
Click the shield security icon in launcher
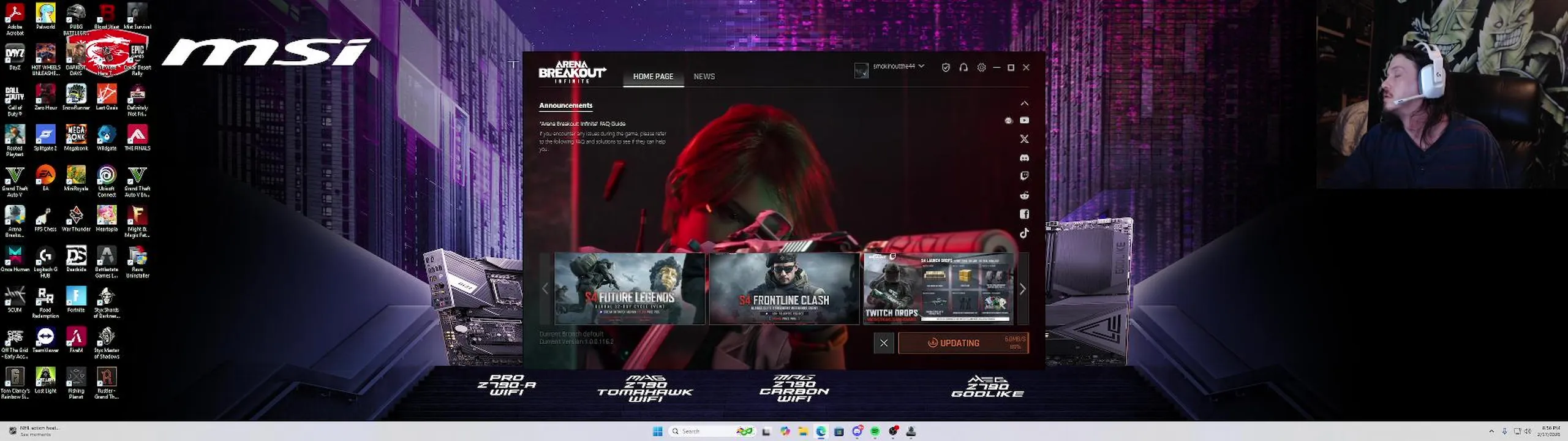click(946, 67)
